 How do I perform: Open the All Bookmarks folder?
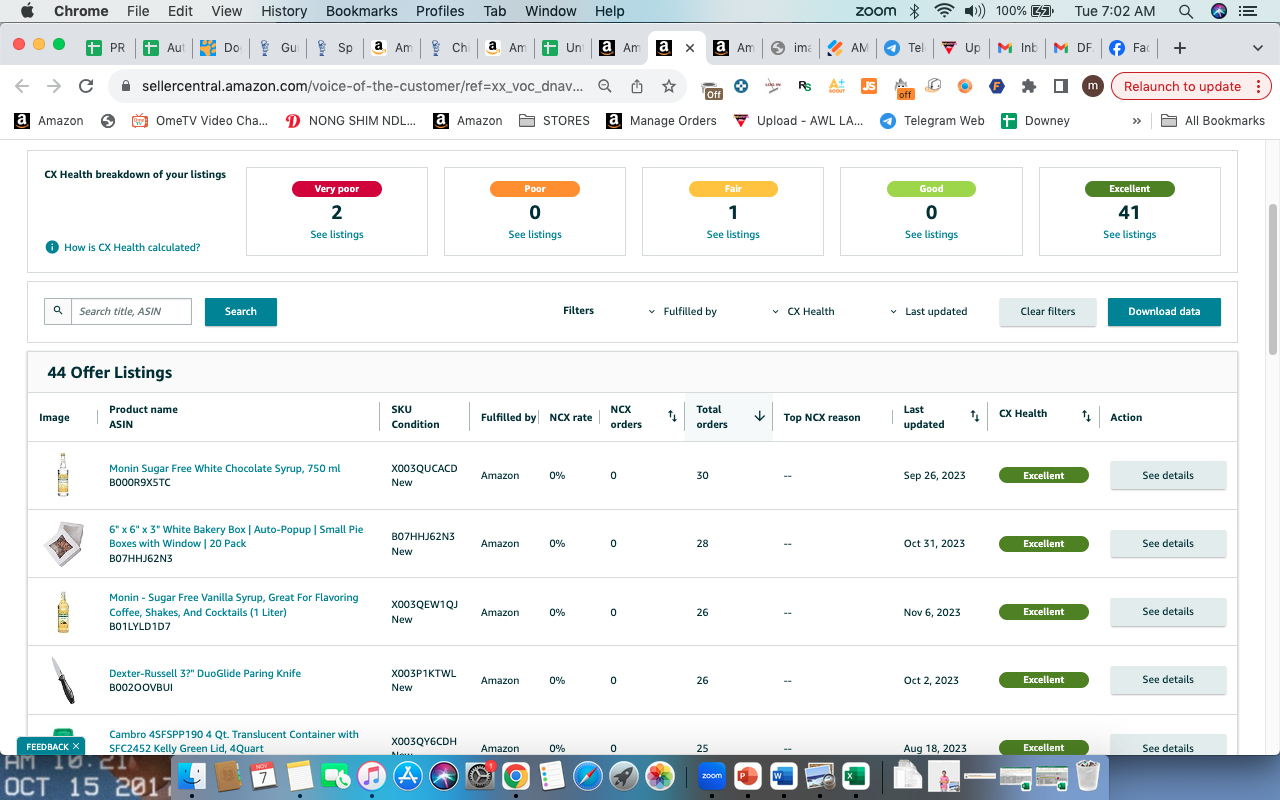tap(1213, 121)
